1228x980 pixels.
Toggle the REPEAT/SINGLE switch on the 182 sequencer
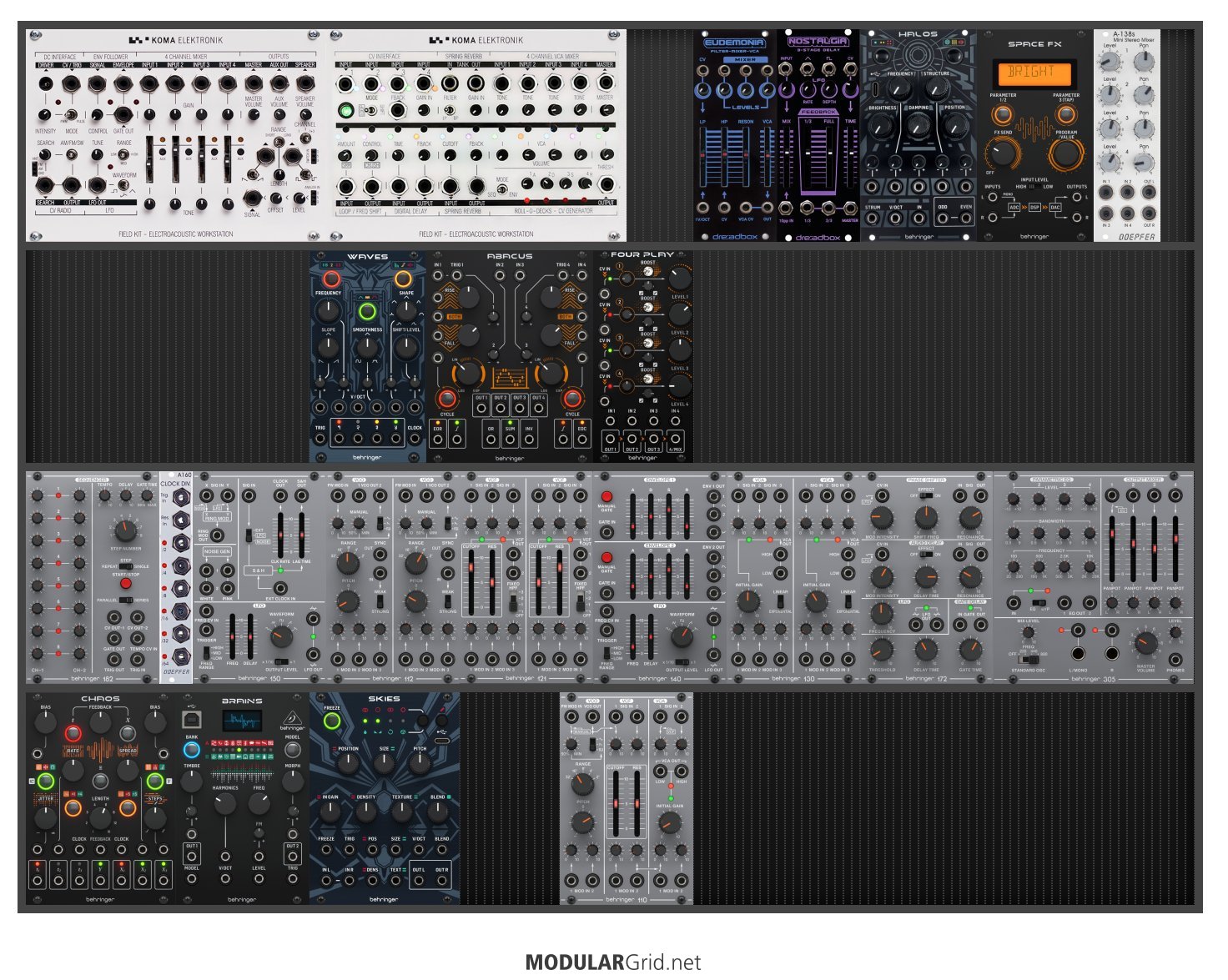125,566
